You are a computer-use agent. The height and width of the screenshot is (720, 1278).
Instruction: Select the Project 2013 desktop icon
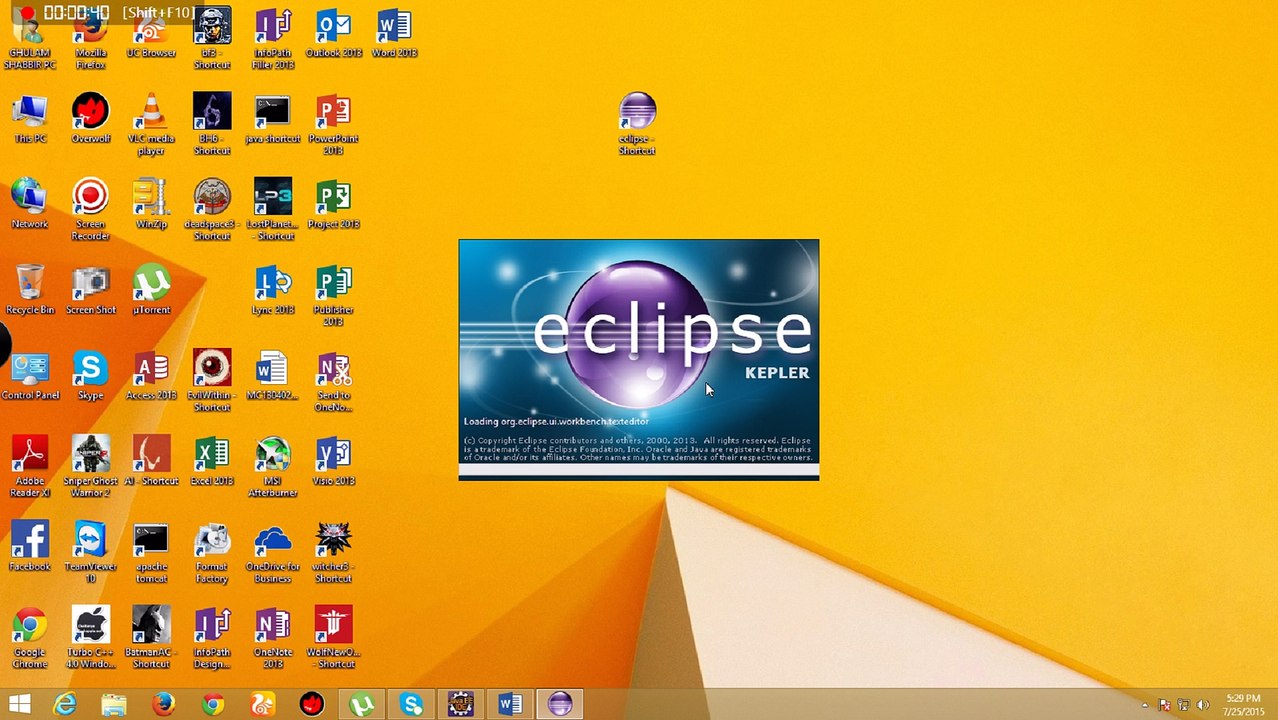point(333,204)
